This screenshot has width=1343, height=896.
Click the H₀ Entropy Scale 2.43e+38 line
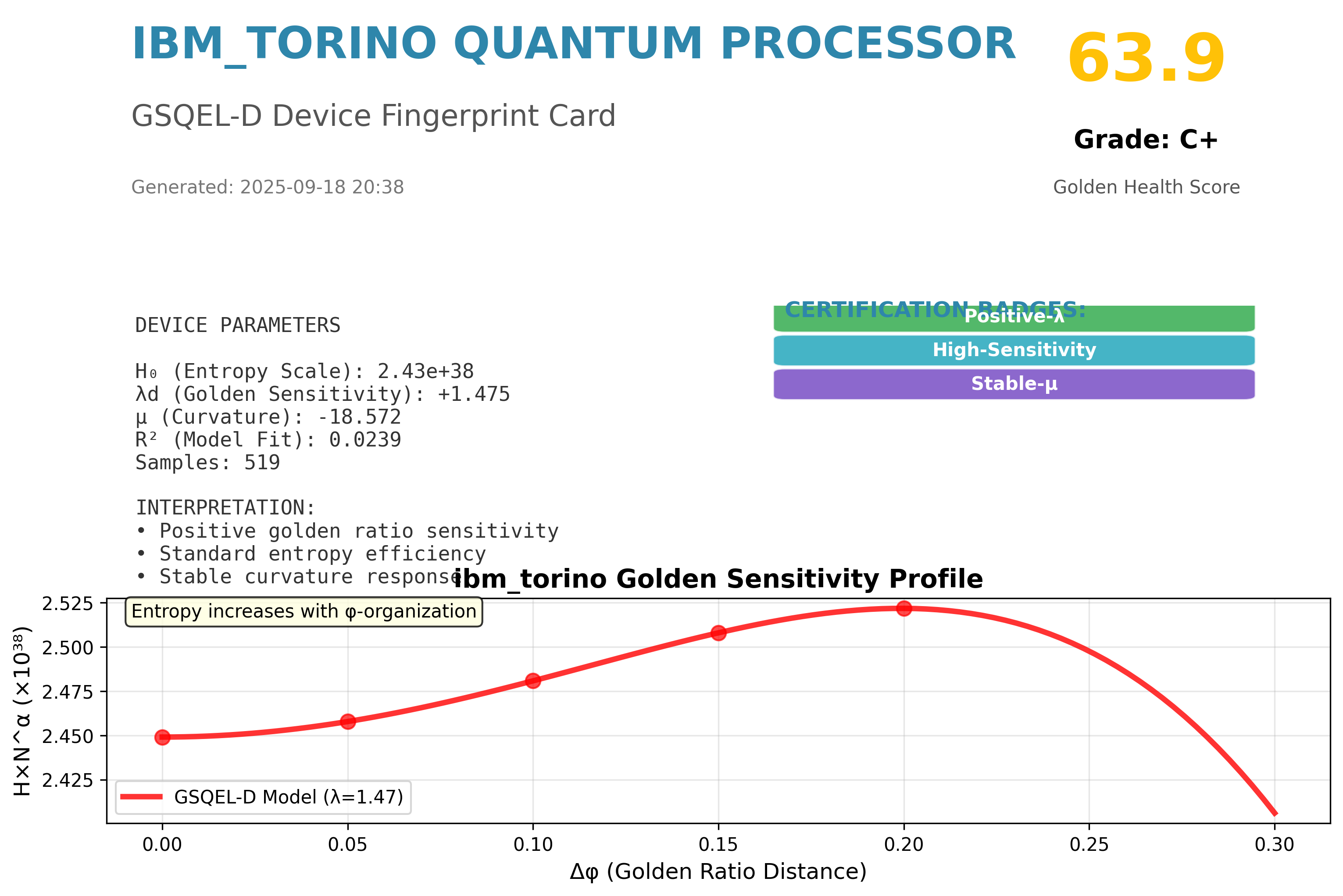click(304, 372)
